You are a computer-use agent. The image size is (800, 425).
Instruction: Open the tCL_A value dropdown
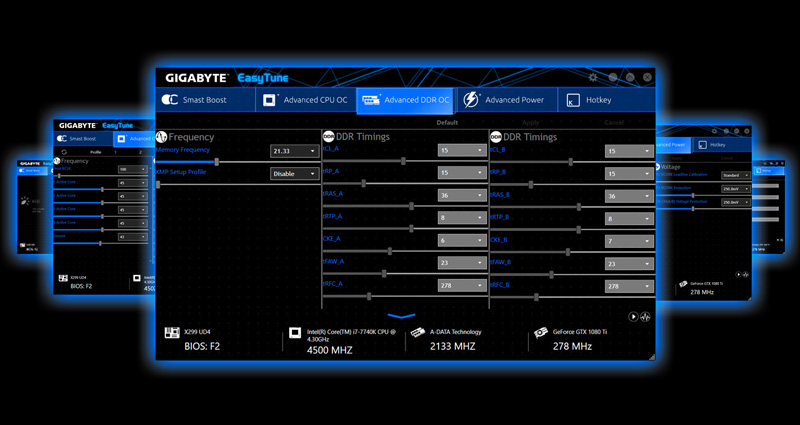point(462,150)
